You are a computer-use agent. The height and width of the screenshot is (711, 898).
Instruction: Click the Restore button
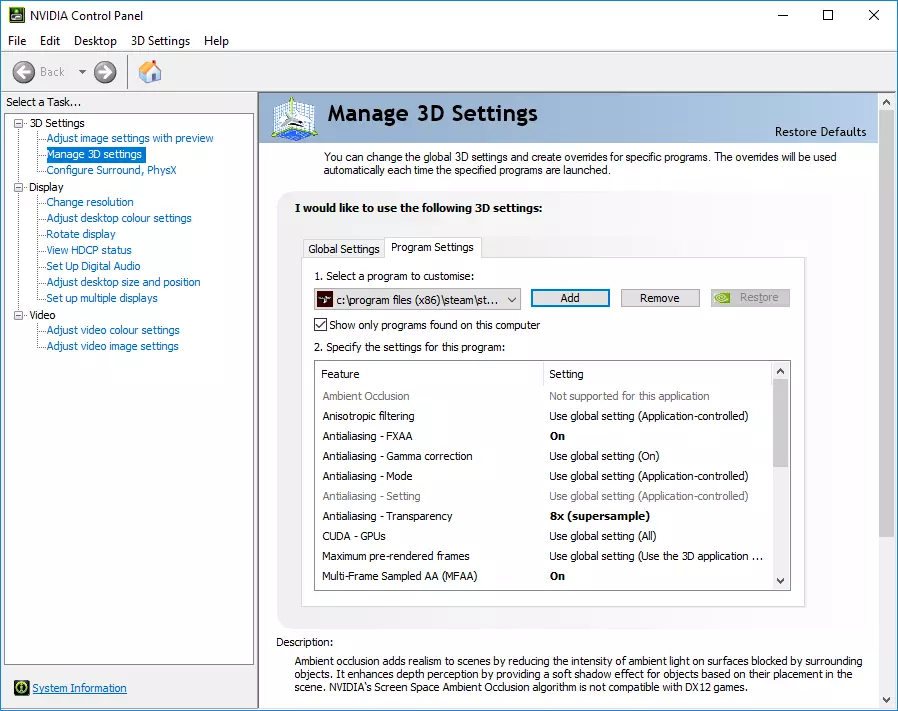[750, 298]
